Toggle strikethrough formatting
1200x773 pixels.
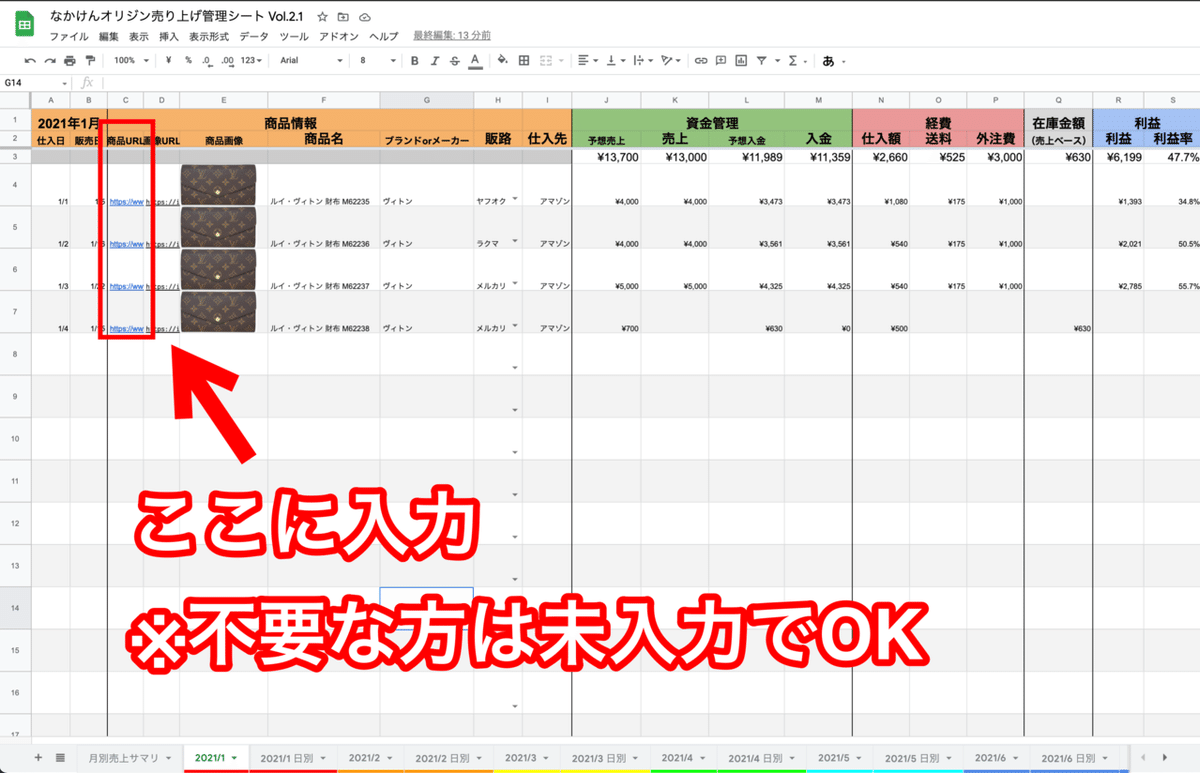point(455,60)
